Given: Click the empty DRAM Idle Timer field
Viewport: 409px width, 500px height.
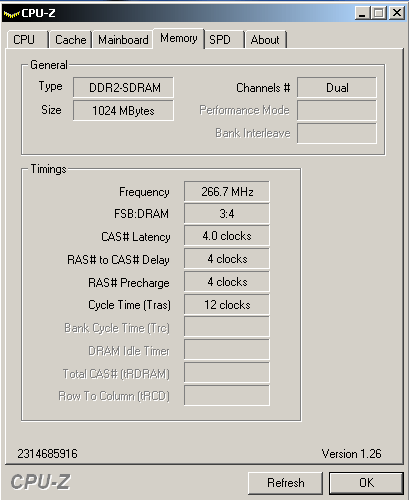Looking at the screenshot, I should (x=227, y=350).
